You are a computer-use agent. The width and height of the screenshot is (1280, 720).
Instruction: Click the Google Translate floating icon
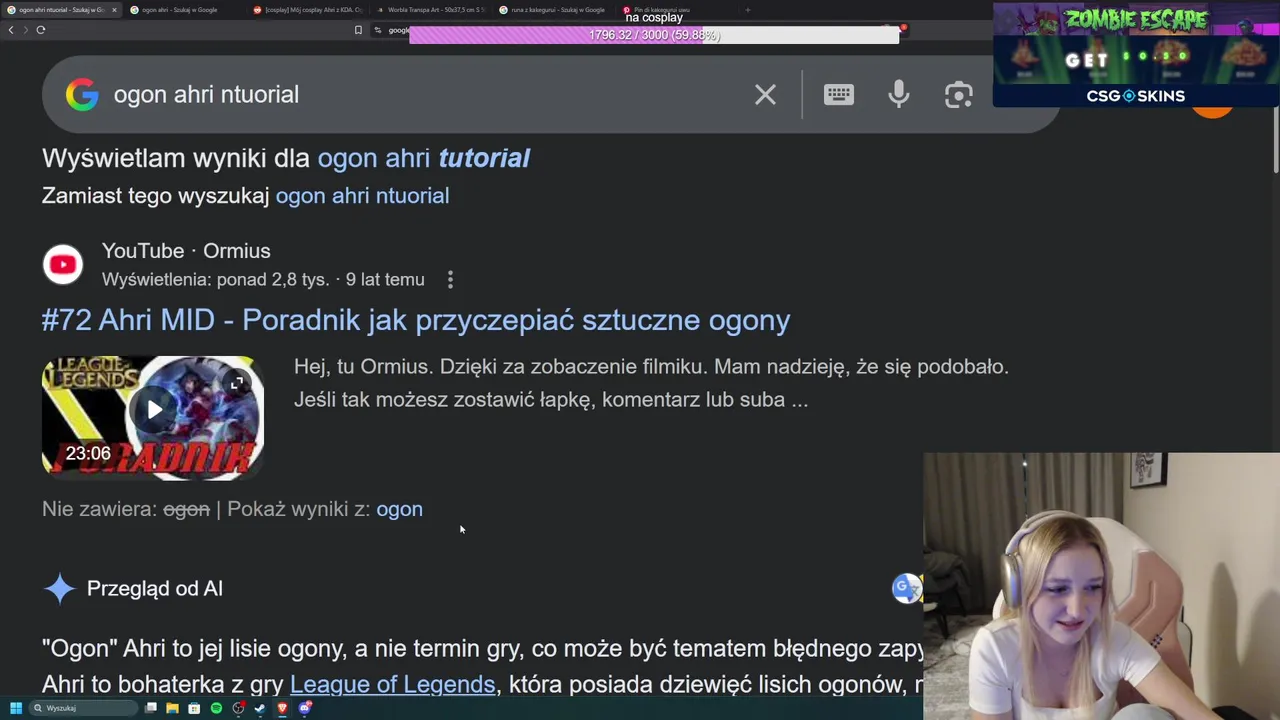click(906, 588)
